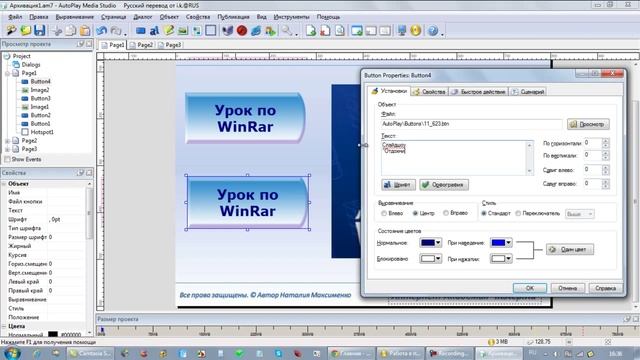This screenshot has height=360, width=640.
Task: Click the Один цвет button
Action: (570, 249)
